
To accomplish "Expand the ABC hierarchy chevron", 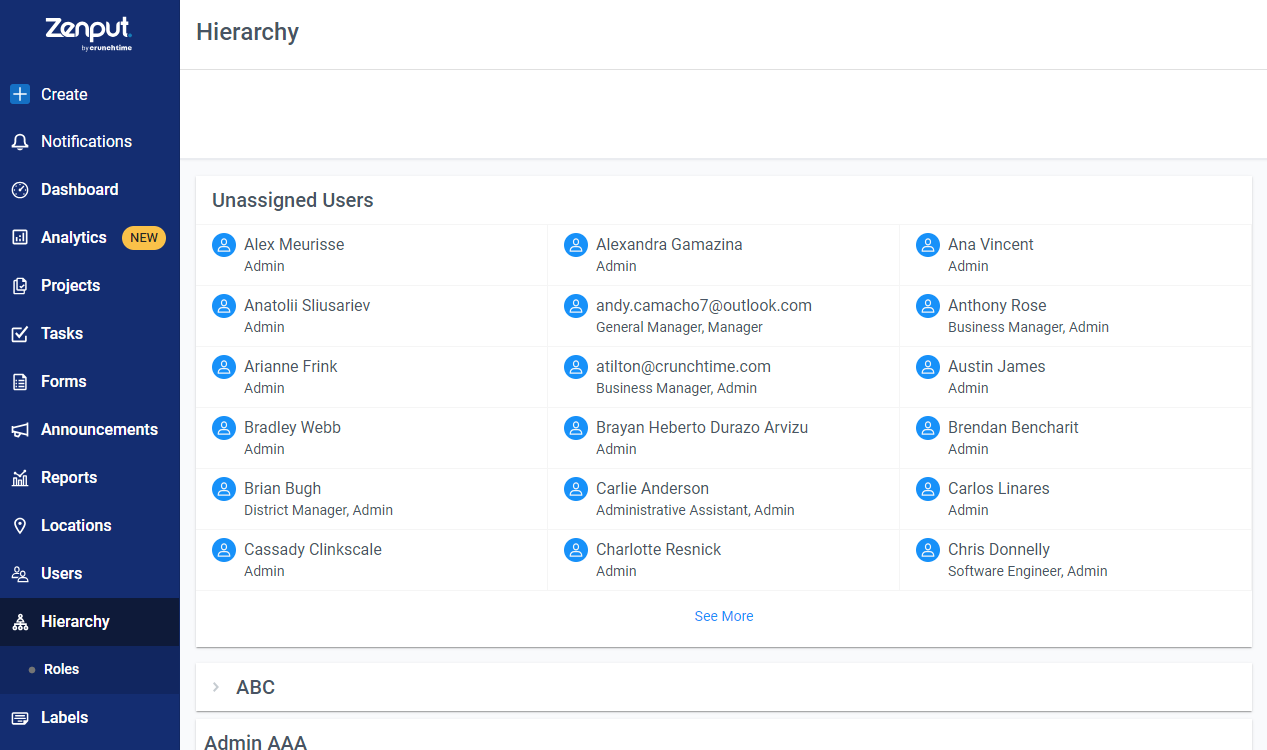I will coord(216,687).
